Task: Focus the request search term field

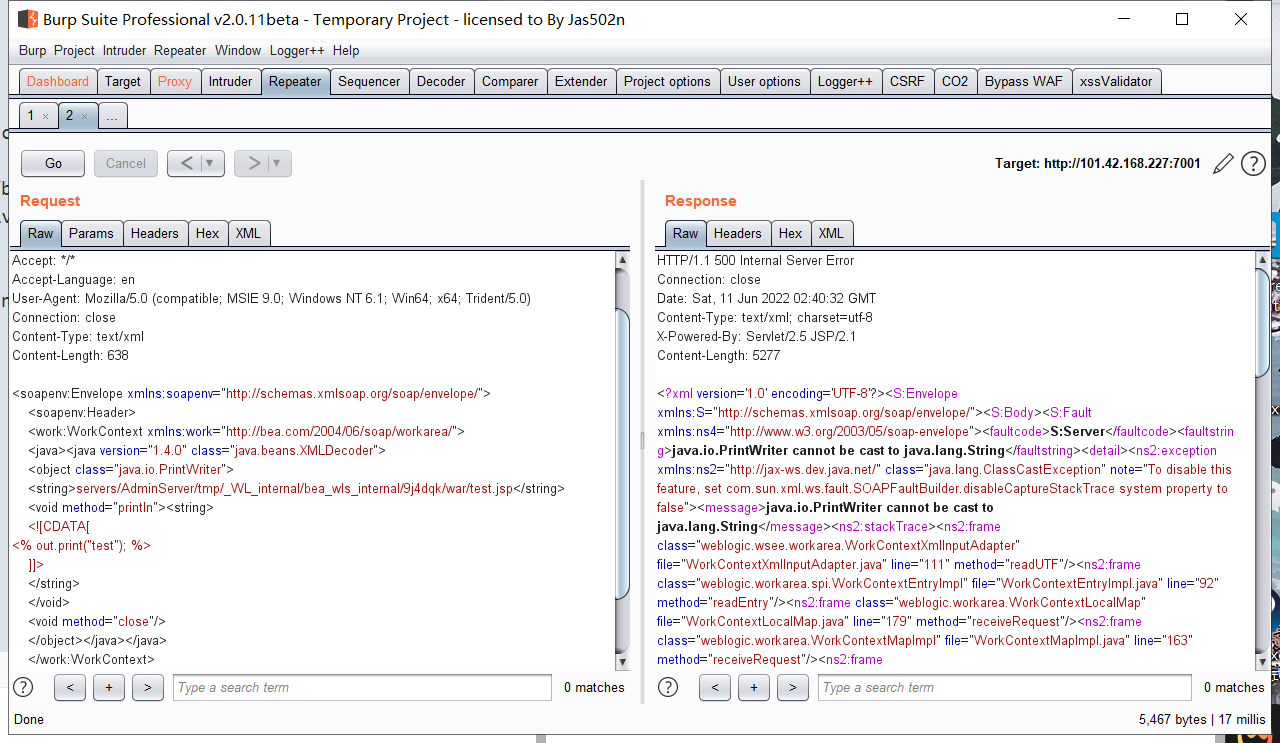Action: pyautogui.click(x=363, y=687)
